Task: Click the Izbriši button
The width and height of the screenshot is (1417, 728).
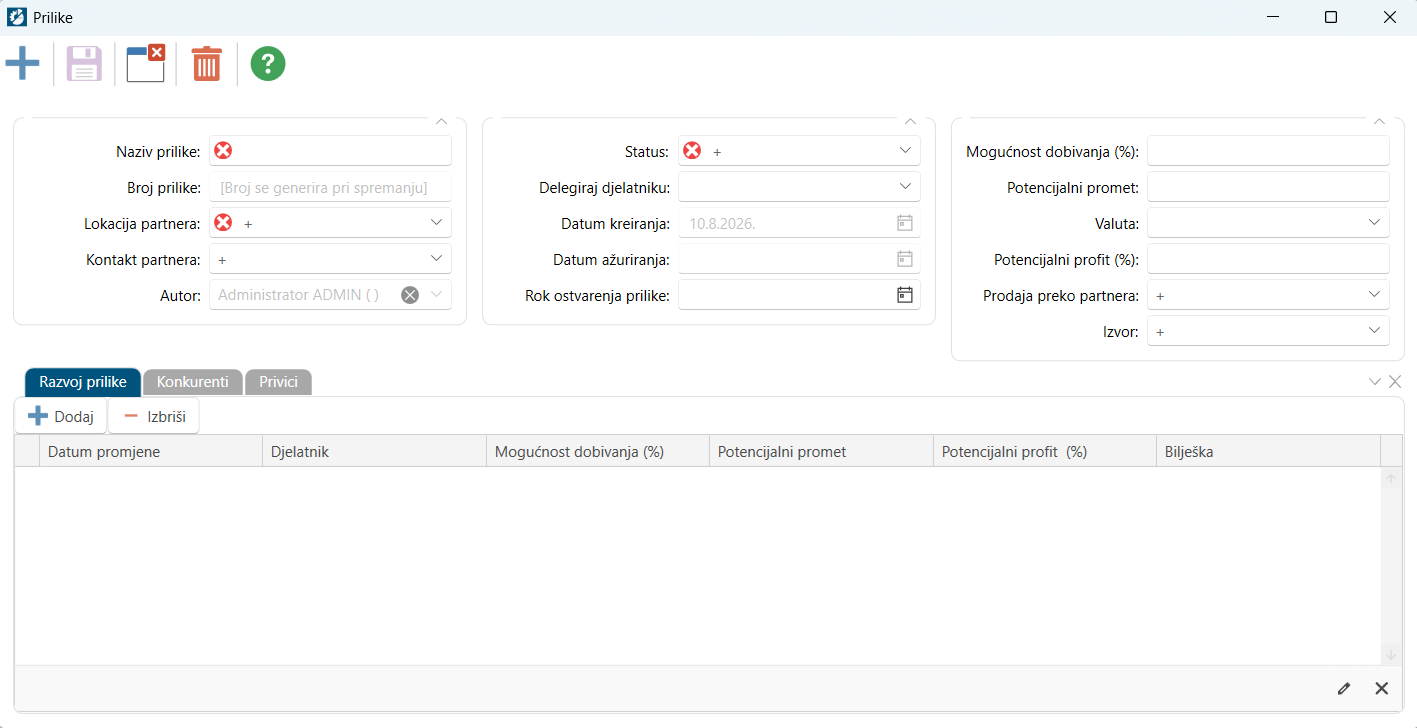Action: tap(154, 416)
